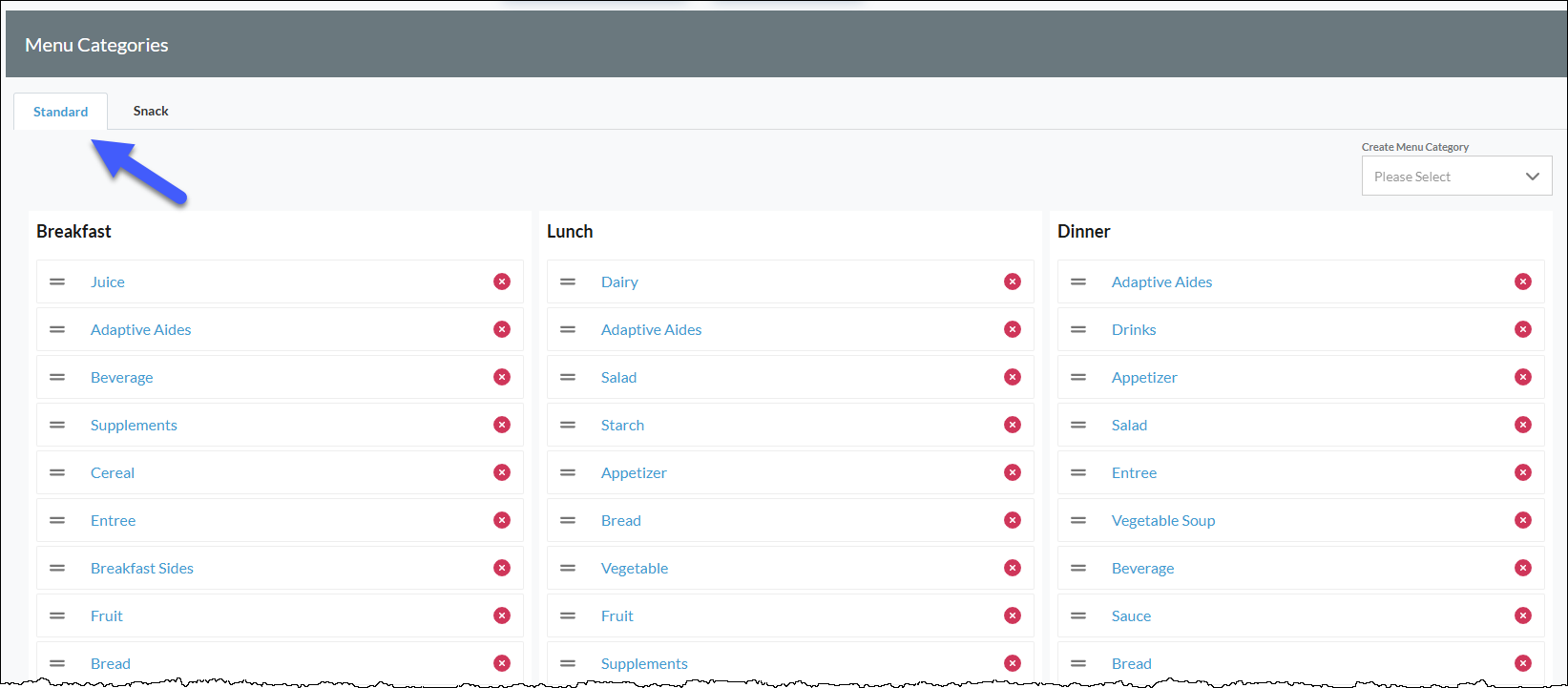Image resolution: width=1568 pixels, height=688 pixels.
Task: Delete Breakfast Entree red X icon
Action: click(x=502, y=520)
